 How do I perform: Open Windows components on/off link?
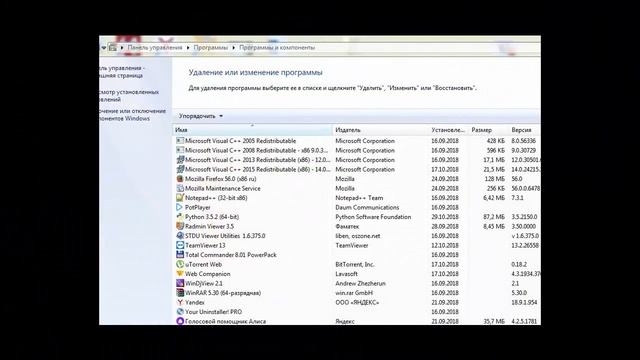(x=132, y=115)
